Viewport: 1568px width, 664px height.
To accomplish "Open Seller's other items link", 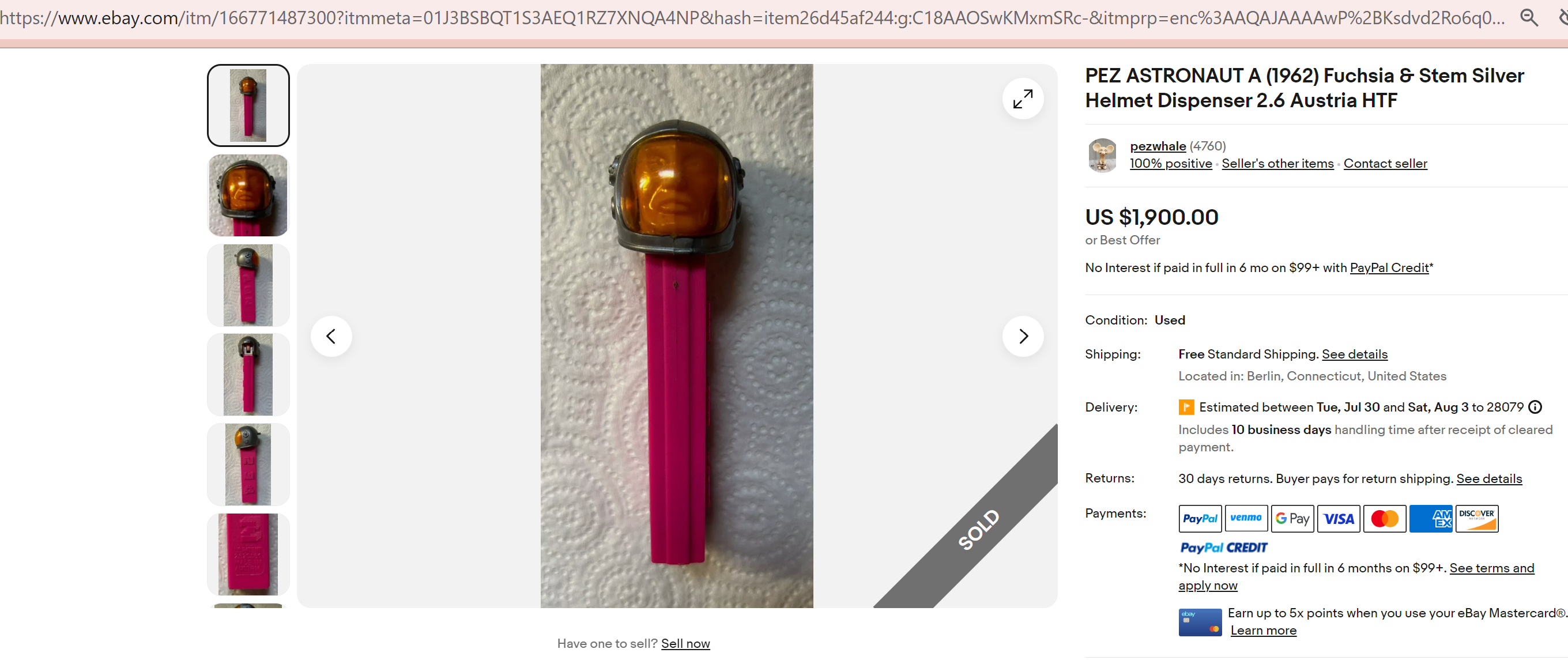I will tap(1277, 164).
